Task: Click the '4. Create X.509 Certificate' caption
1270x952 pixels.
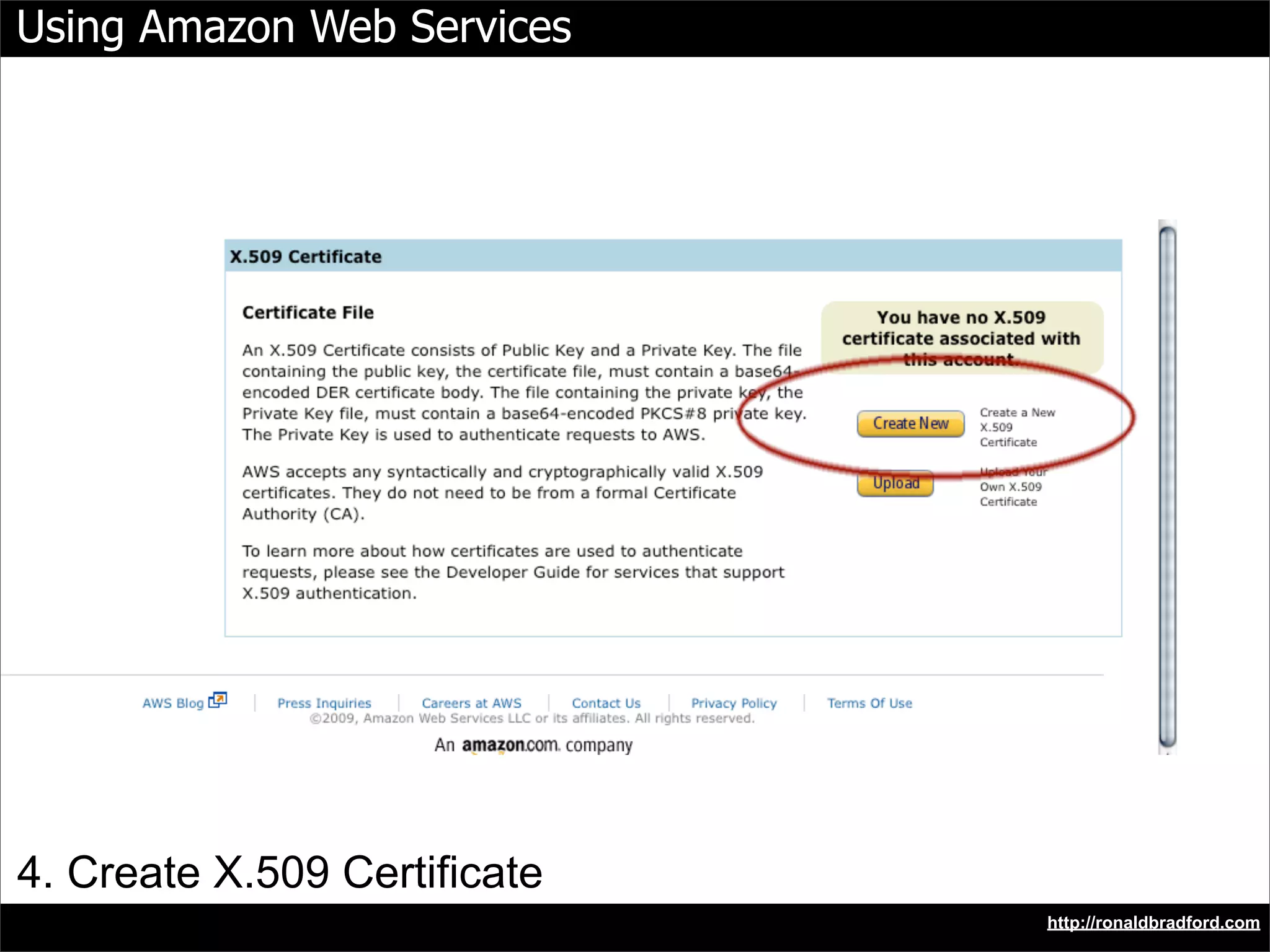Action: pyautogui.click(x=280, y=872)
